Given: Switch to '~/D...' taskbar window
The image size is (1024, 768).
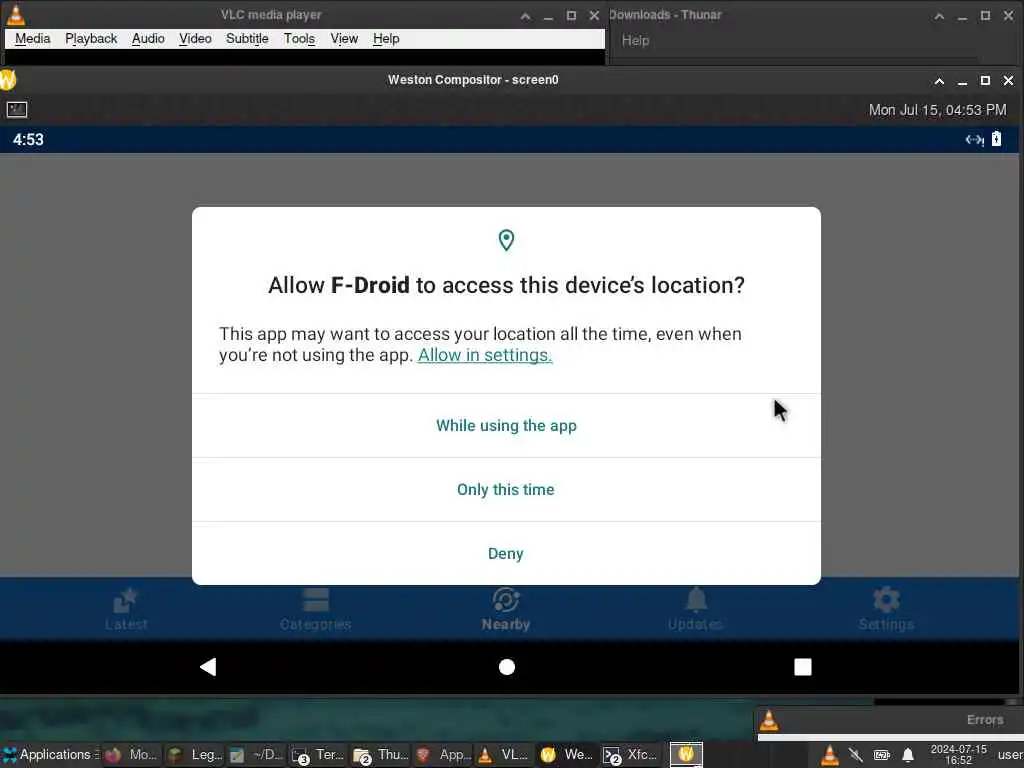Looking at the screenshot, I should [x=255, y=755].
